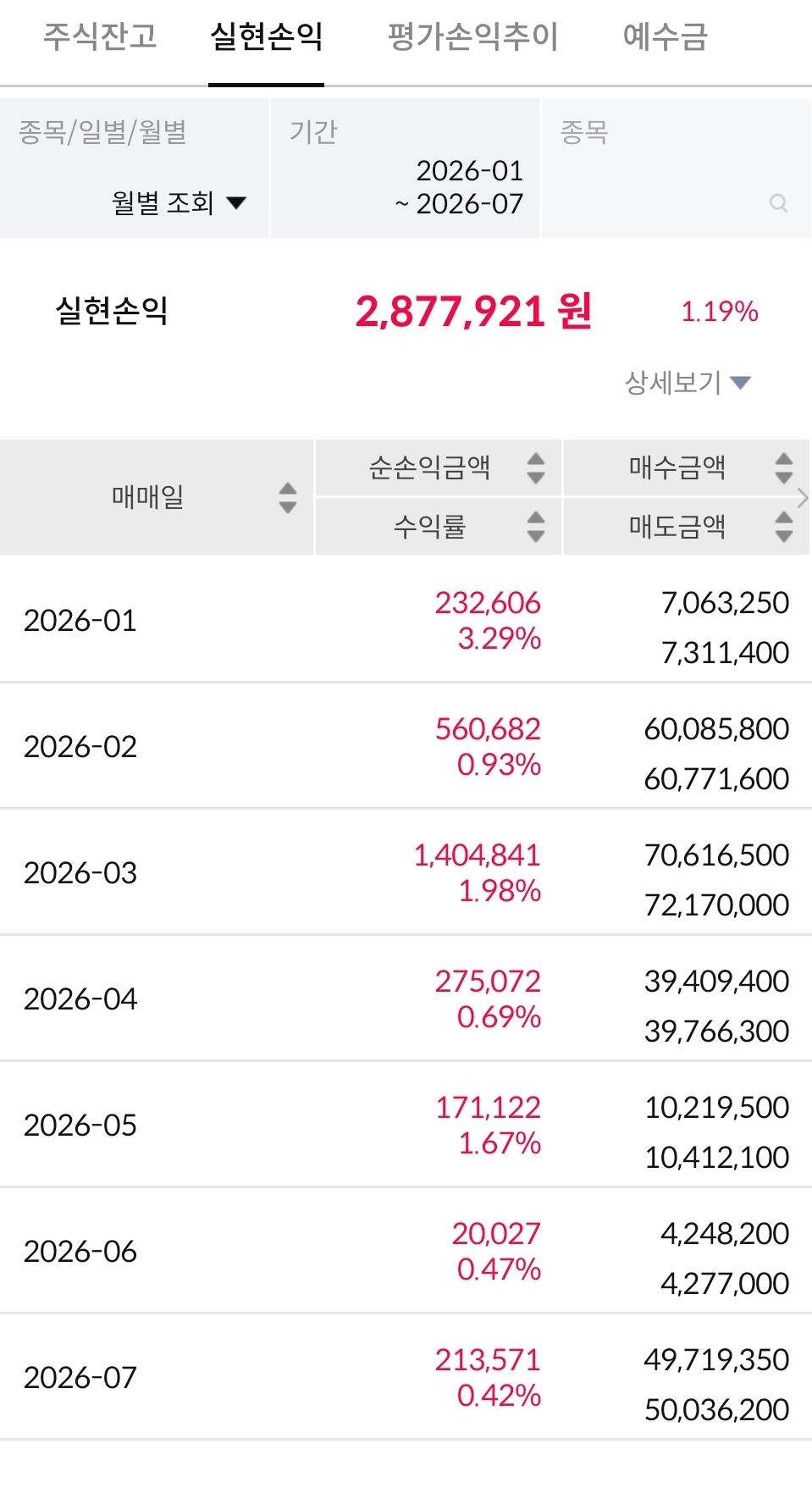Click the 2,877,921 원 total profit figure

tap(473, 311)
